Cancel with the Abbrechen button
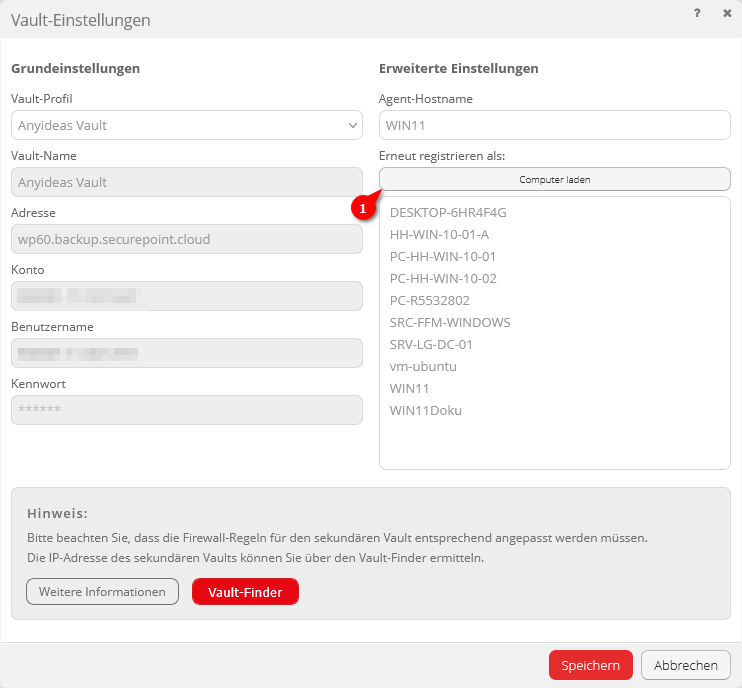 (x=686, y=665)
